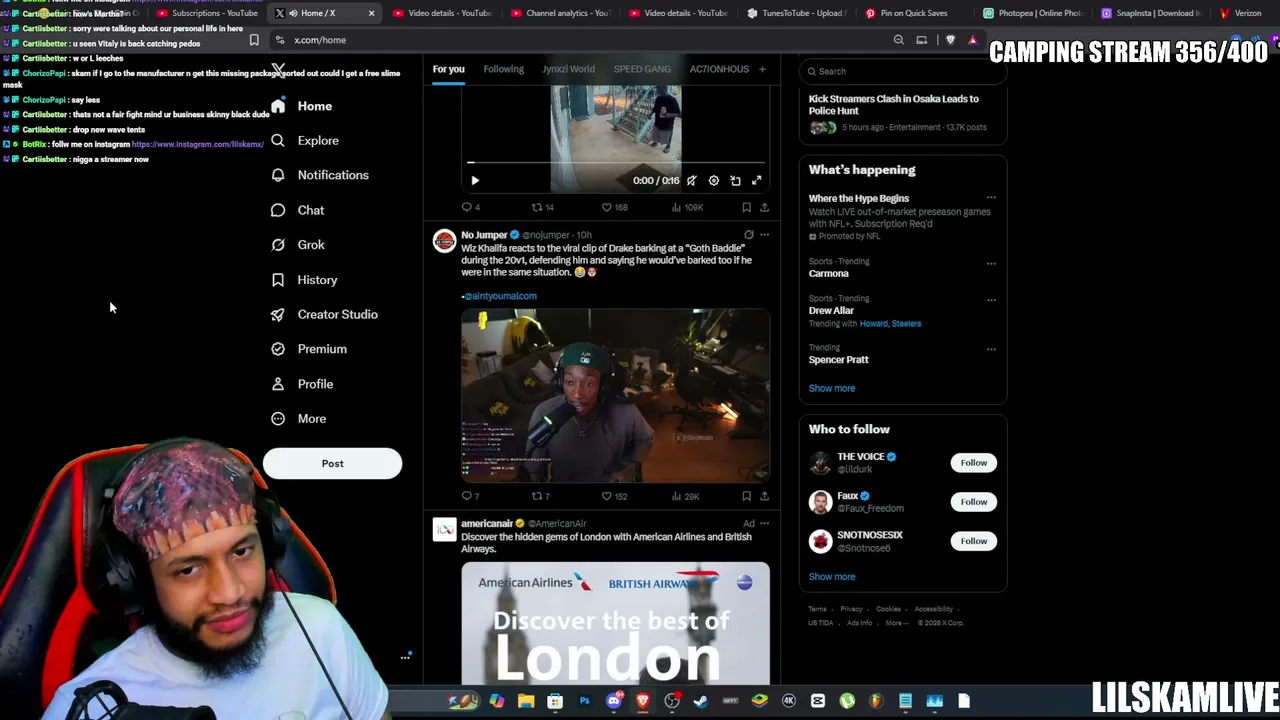Open the @aintyoumalcom mention link

[500, 296]
